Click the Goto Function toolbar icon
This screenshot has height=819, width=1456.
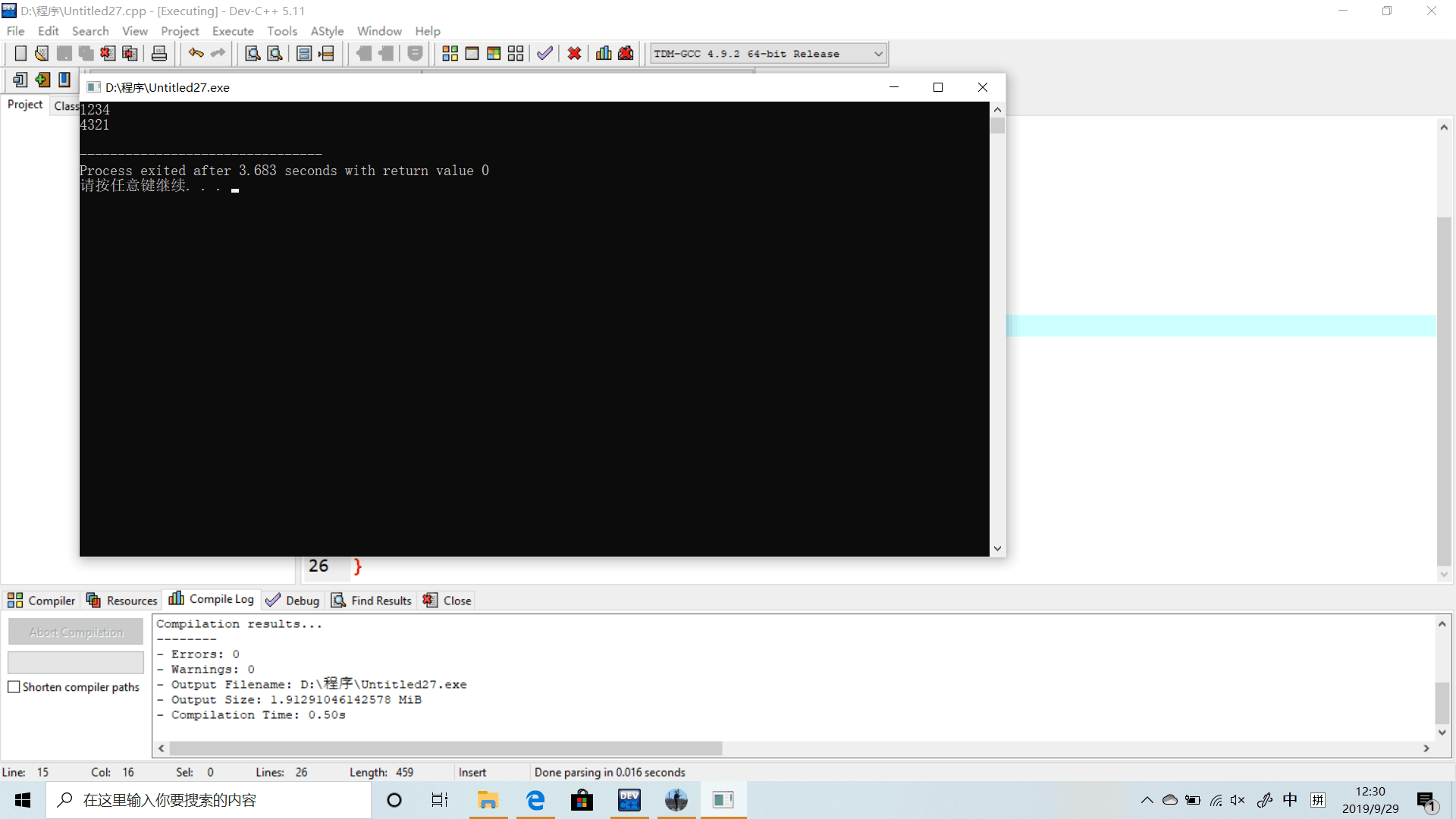[304, 53]
